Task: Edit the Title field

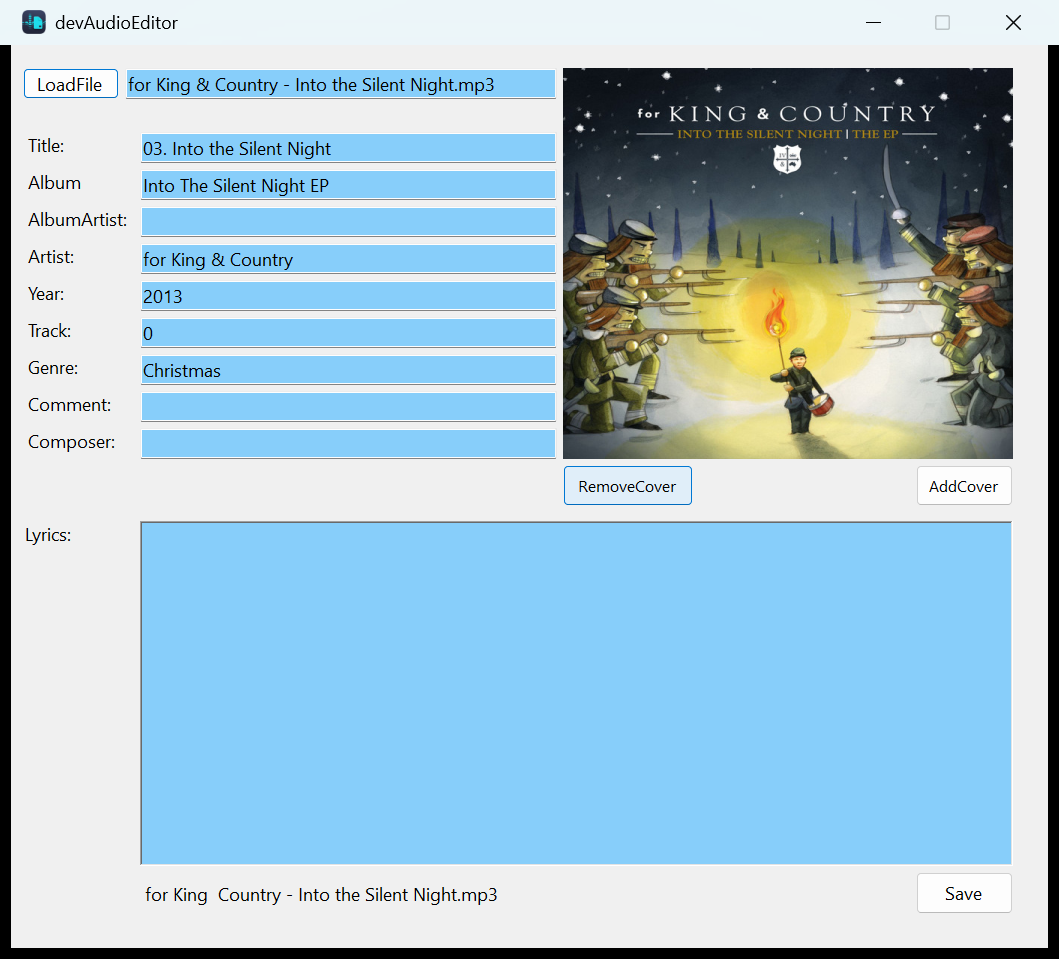Action: pos(348,149)
